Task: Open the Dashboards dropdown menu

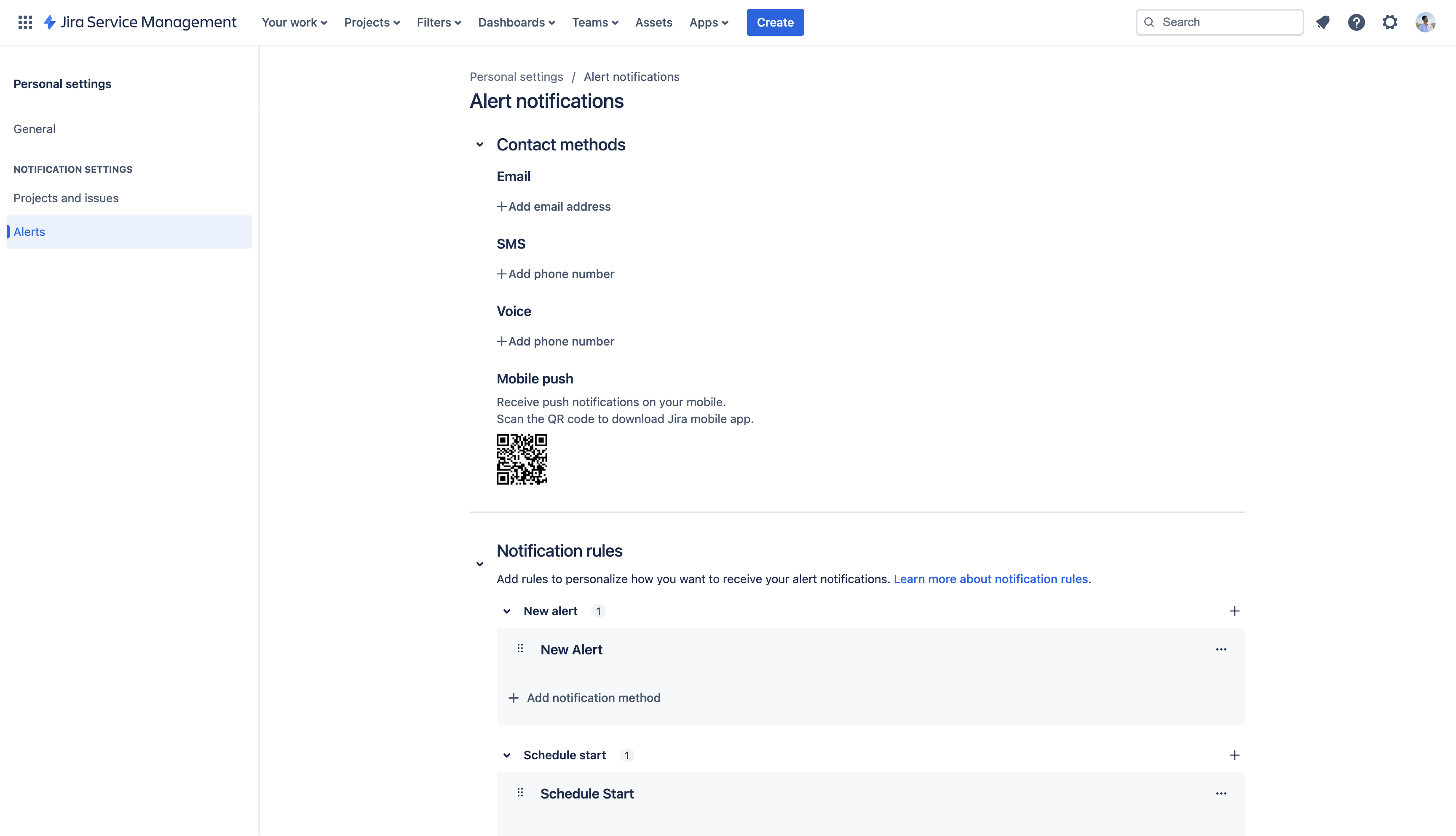Action: (517, 22)
